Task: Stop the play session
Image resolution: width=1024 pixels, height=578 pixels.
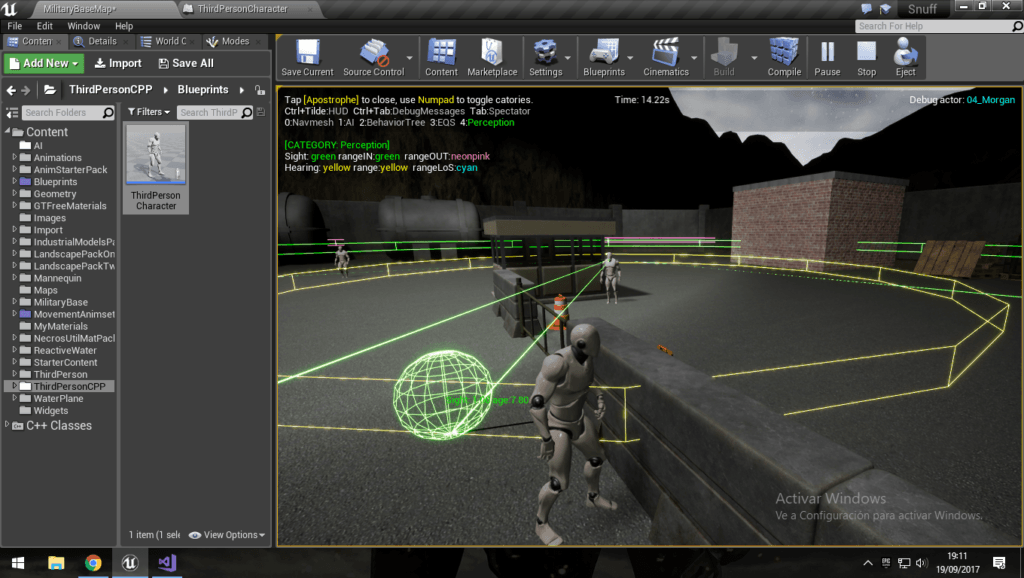Action: coord(866,57)
